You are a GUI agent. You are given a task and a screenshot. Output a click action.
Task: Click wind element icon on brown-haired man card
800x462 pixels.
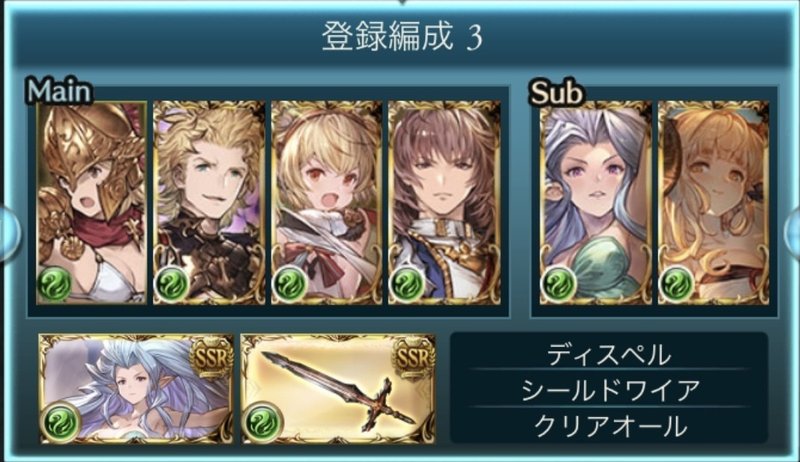point(407,283)
